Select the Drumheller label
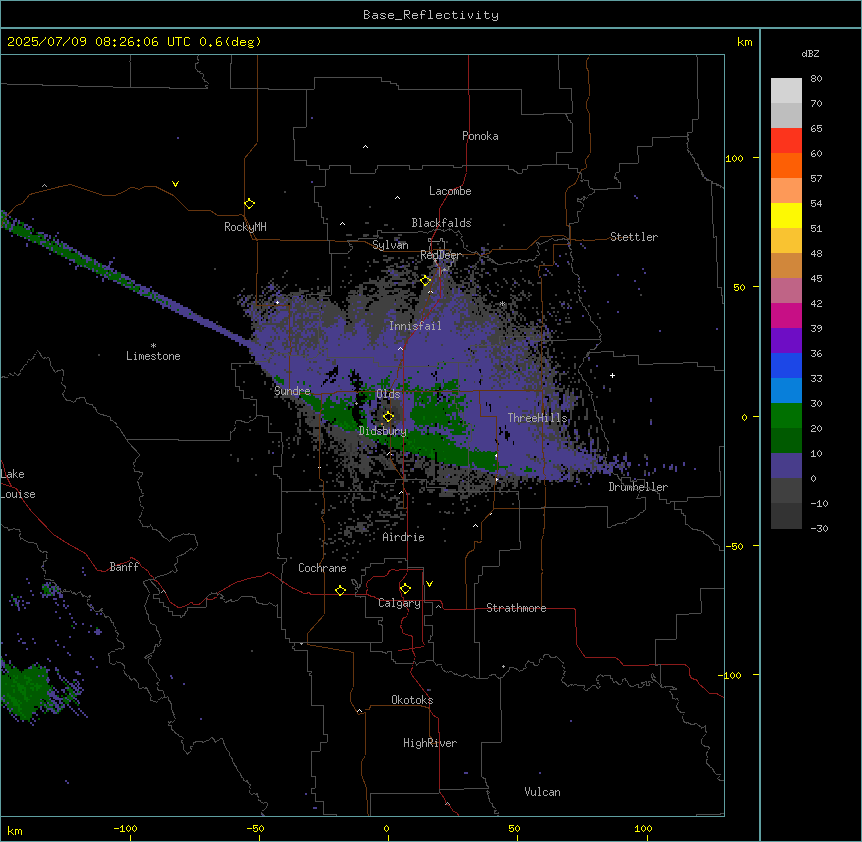This screenshot has width=862, height=842. [x=638, y=487]
